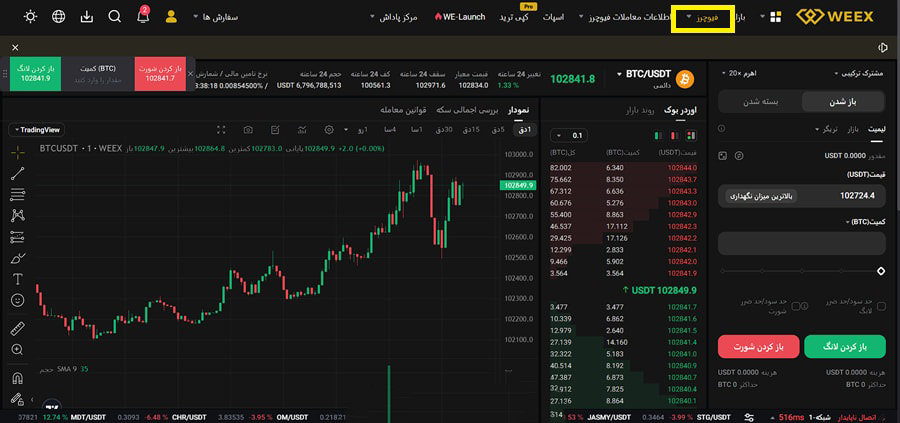Viewport: 900px width, 423px height.
Task: Open the search magnifier in header
Action: pyautogui.click(x=115, y=17)
